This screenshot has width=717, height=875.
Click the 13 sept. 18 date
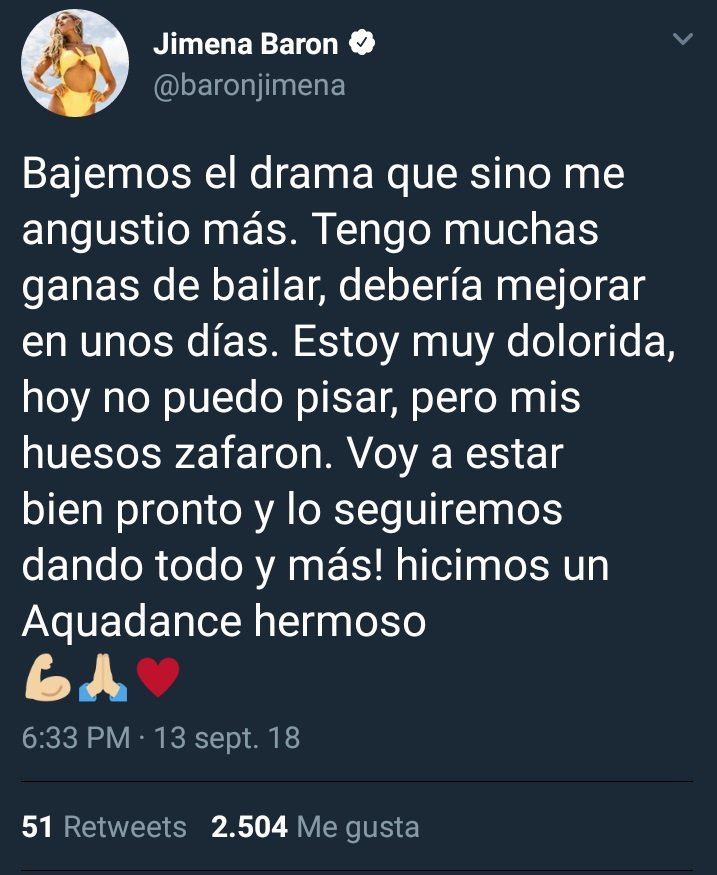[x=227, y=738]
